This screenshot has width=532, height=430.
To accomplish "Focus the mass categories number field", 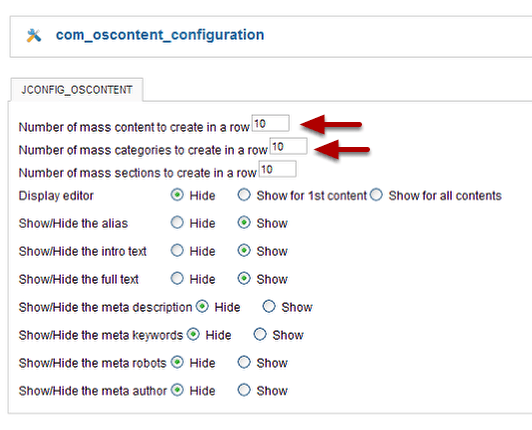I will [x=288, y=146].
